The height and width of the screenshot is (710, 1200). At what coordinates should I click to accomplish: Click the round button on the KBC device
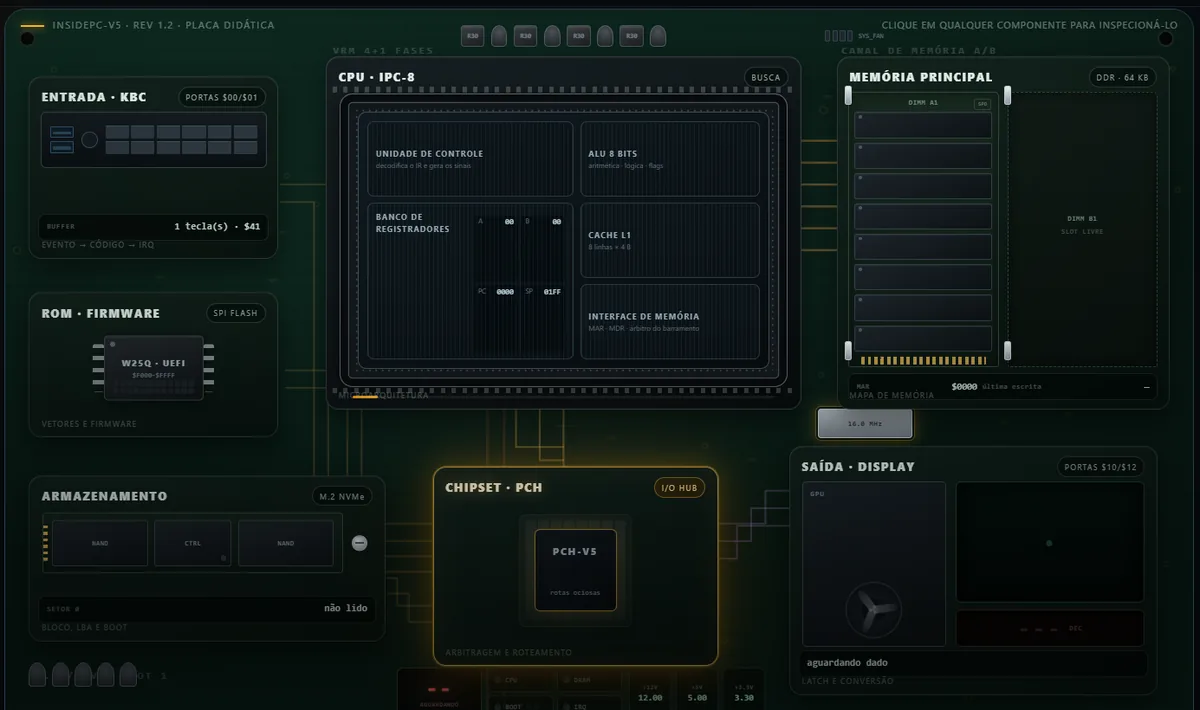point(90,140)
